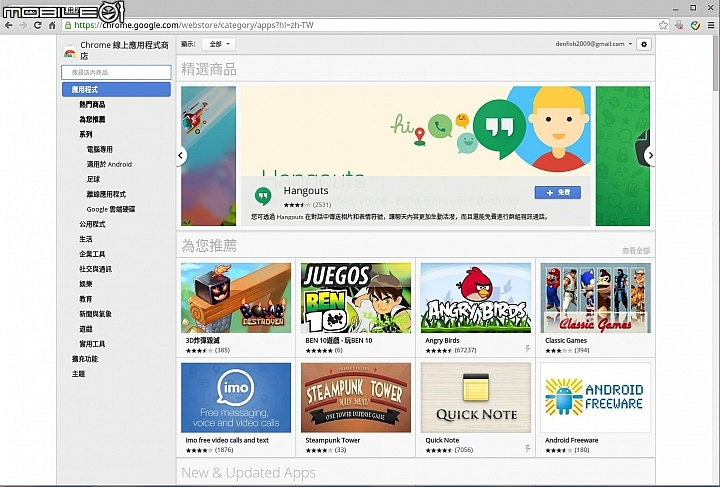Open 熱門商品 in the sidebar

point(92,105)
